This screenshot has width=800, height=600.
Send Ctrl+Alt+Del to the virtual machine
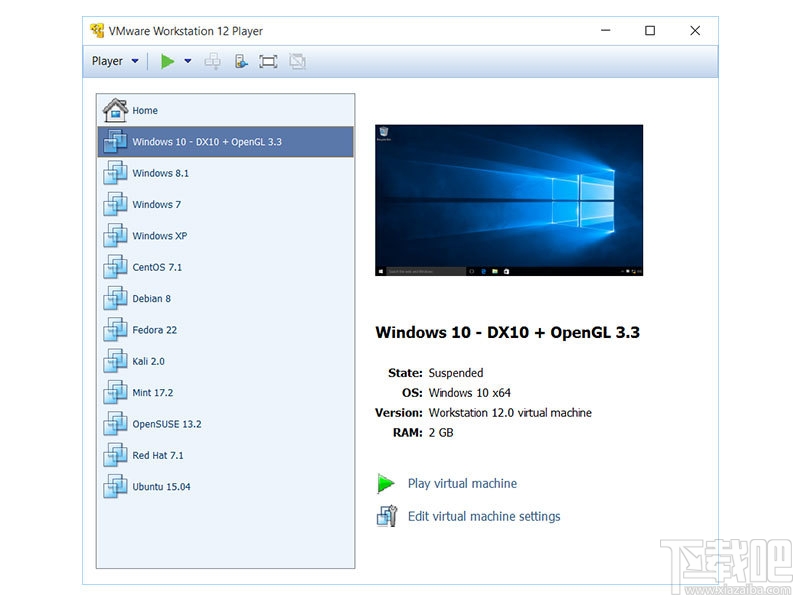click(x=239, y=61)
